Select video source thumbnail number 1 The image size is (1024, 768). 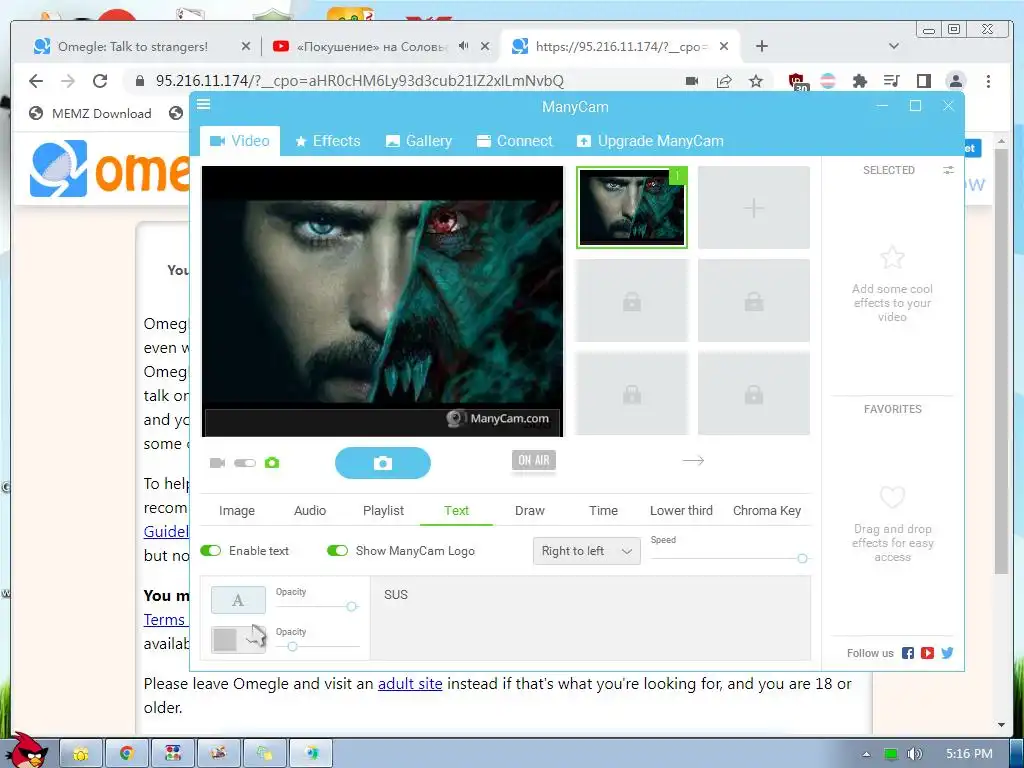click(x=632, y=207)
